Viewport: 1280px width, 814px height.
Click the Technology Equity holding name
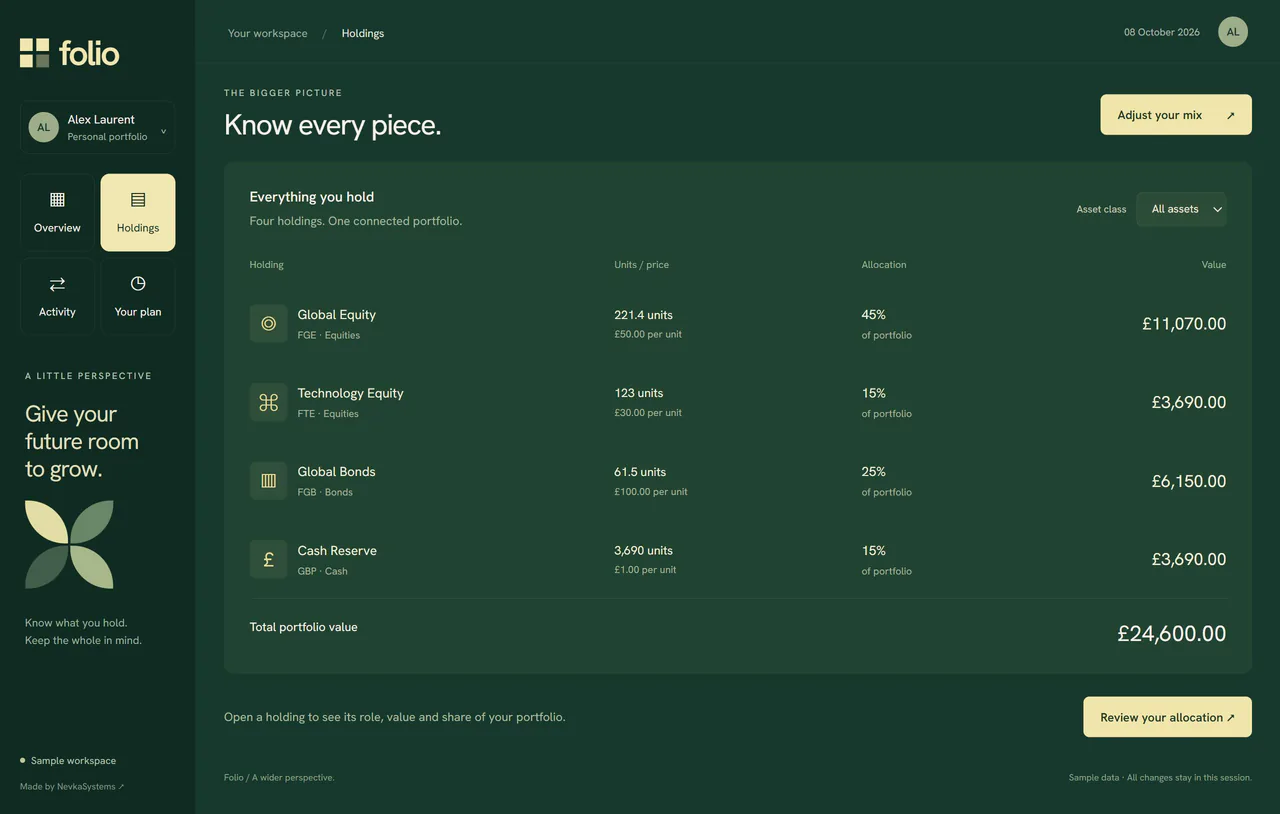click(x=351, y=393)
